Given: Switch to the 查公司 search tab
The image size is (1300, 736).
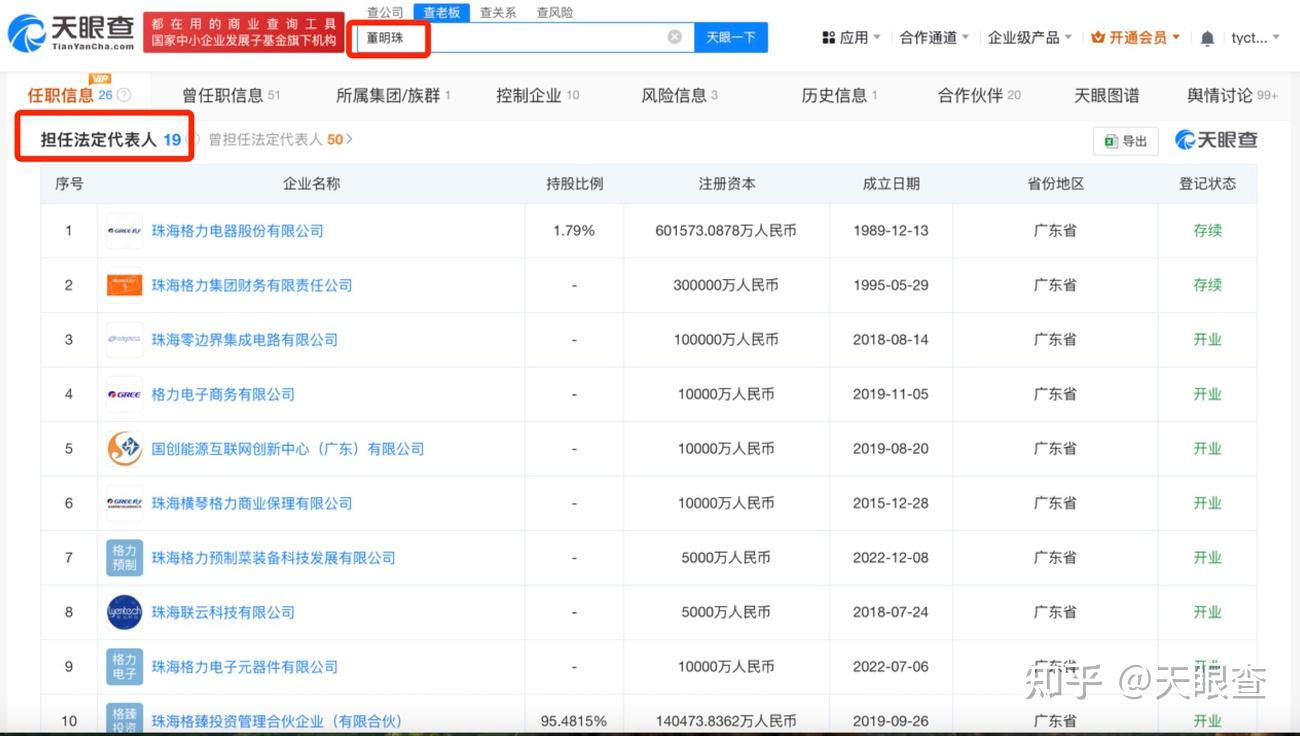Looking at the screenshot, I should [385, 13].
